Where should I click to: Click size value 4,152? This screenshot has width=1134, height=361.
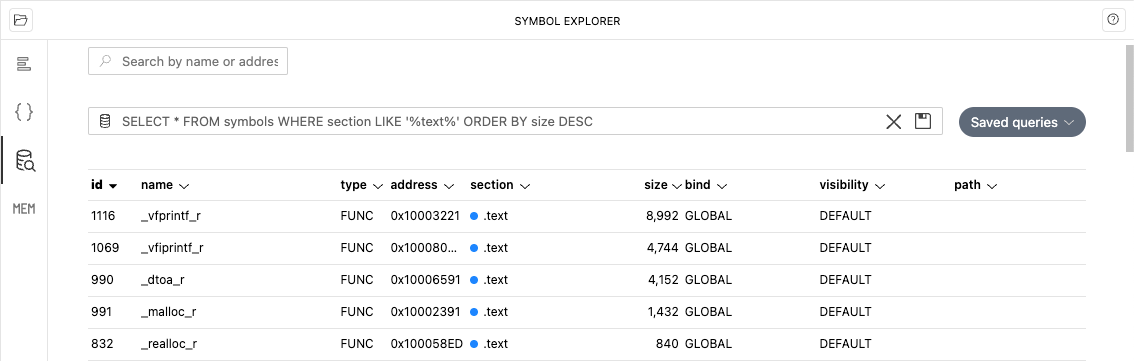point(662,279)
